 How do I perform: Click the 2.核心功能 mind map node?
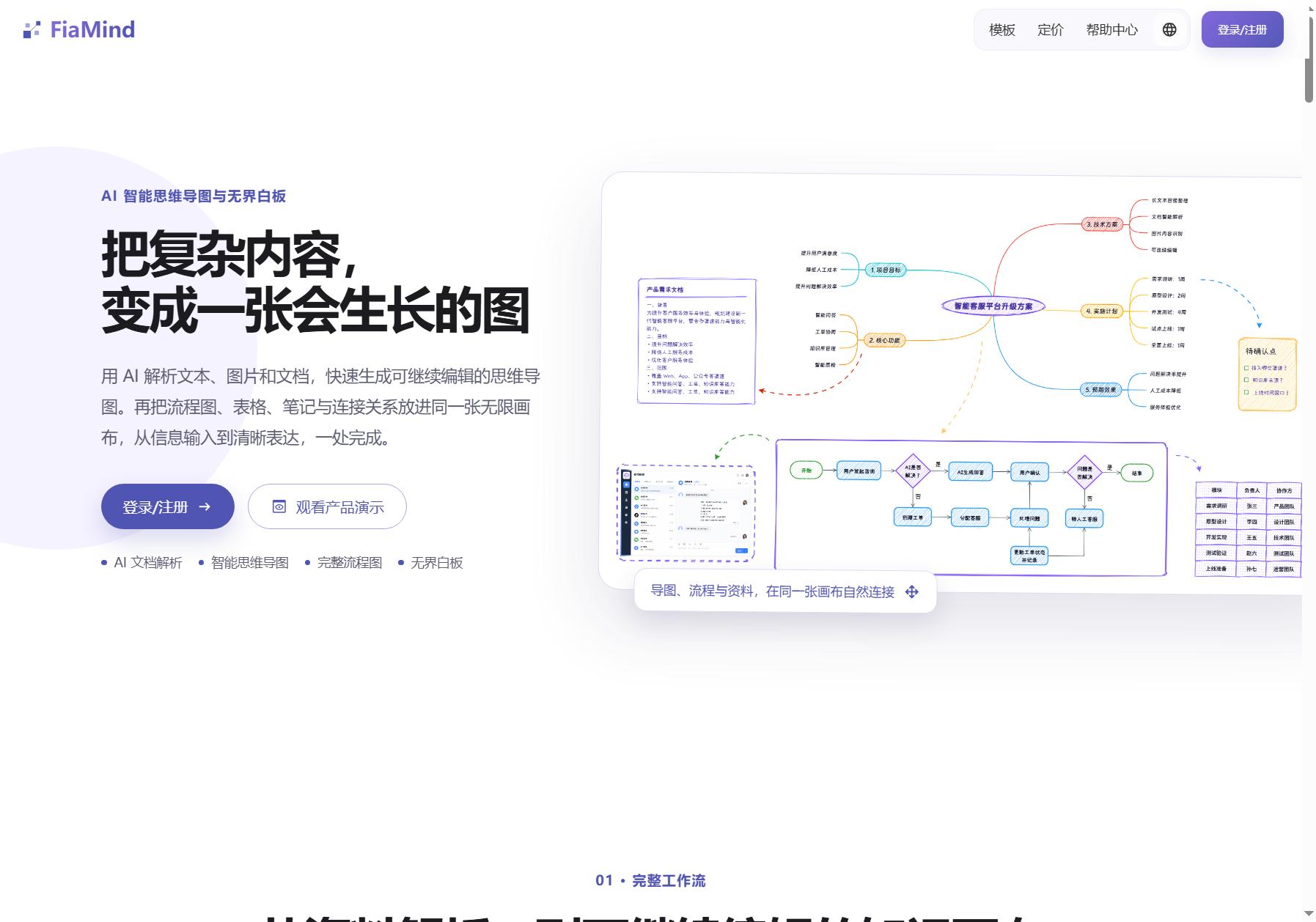pyautogui.click(x=884, y=340)
